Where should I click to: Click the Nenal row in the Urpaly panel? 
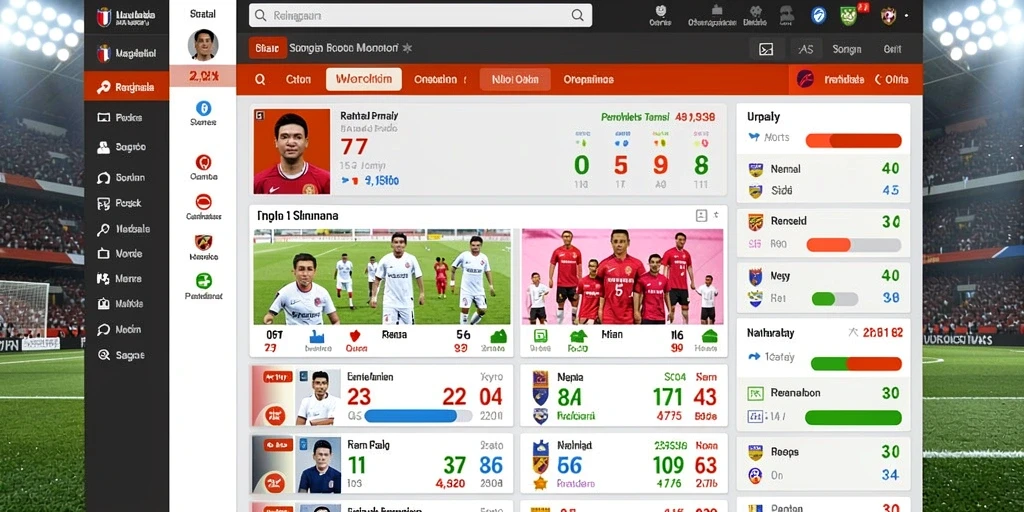pyautogui.click(x=823, y=169)
